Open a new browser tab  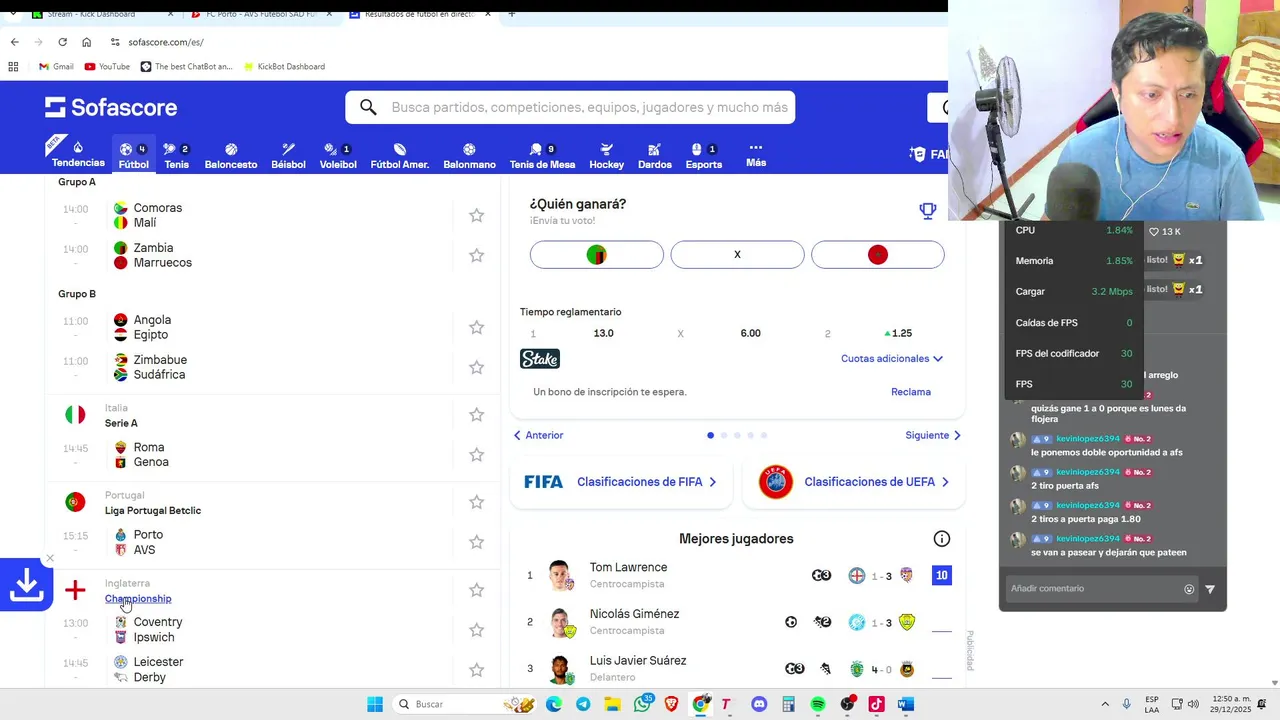pos(511,14)
